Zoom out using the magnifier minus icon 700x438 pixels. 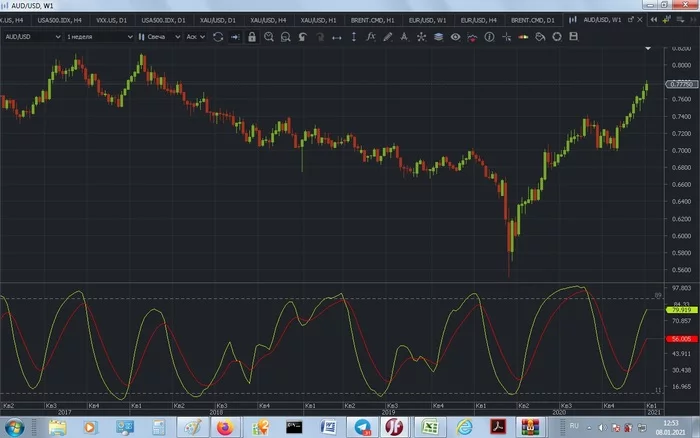[x=286, y=37]
